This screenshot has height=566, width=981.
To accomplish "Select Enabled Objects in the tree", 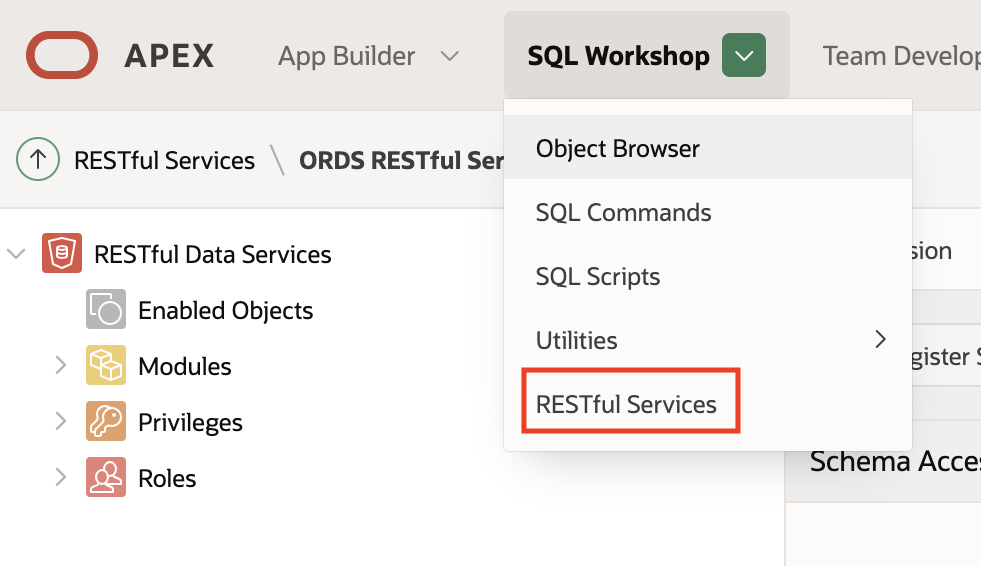I will click(225, 310).
